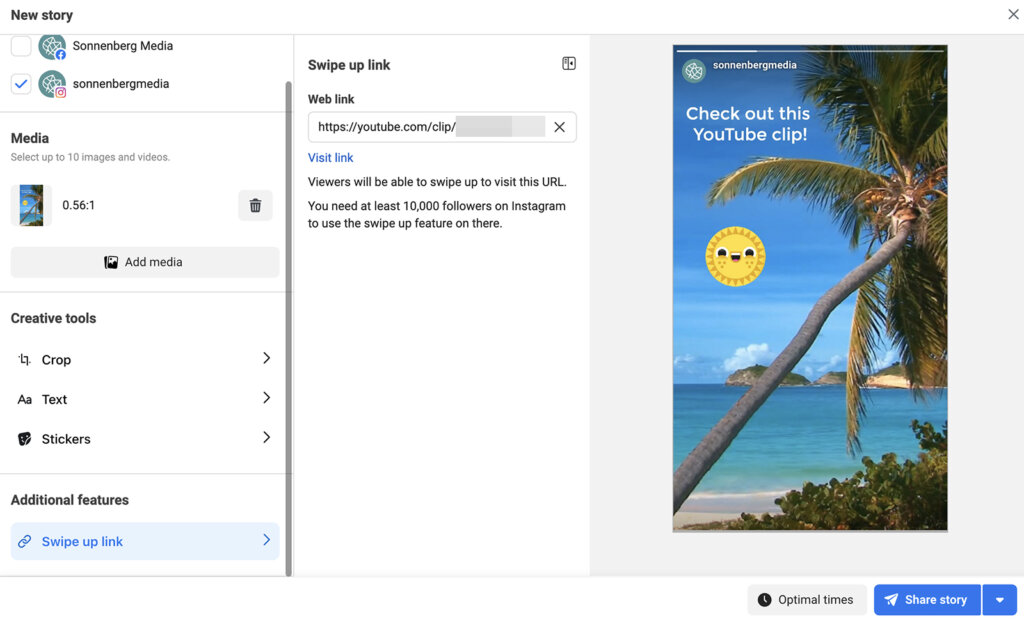Clear the web link using the X icon

click(559, 126)
